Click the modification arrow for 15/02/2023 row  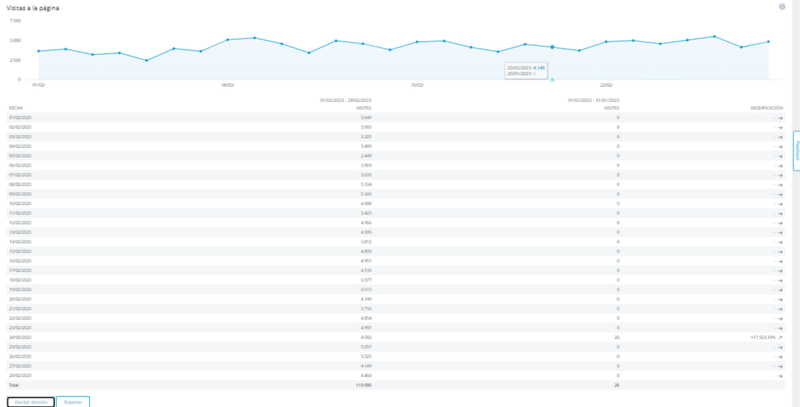pos(779,251)
